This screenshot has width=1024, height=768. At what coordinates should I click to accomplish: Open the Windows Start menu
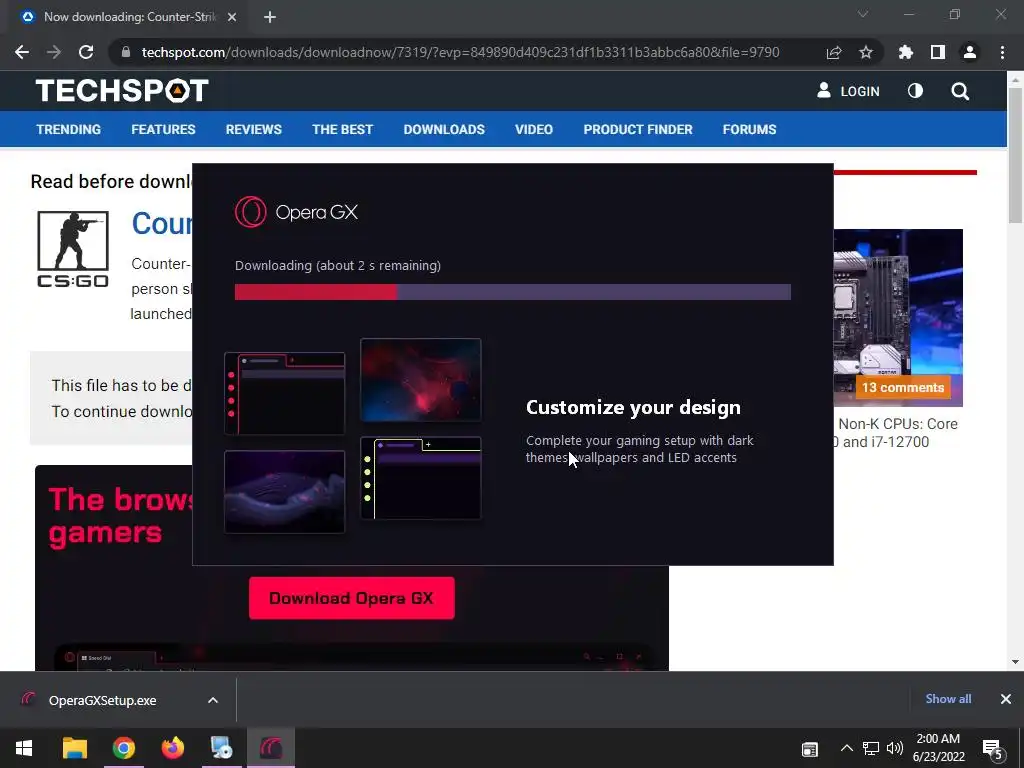click(x=24, y=748)
